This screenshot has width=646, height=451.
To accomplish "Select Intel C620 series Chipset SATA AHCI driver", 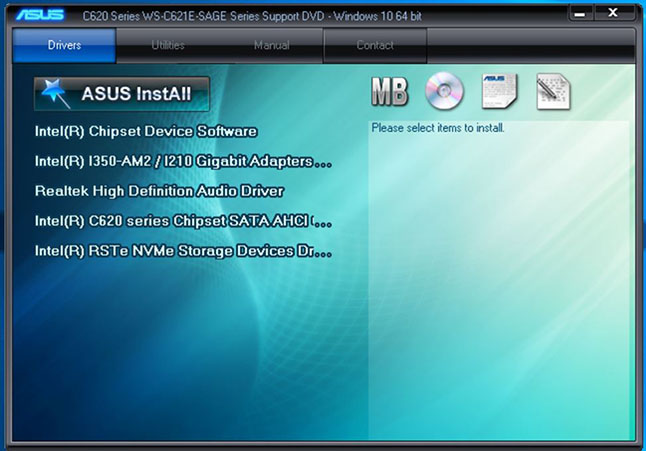I will click(x=183, y=221).
